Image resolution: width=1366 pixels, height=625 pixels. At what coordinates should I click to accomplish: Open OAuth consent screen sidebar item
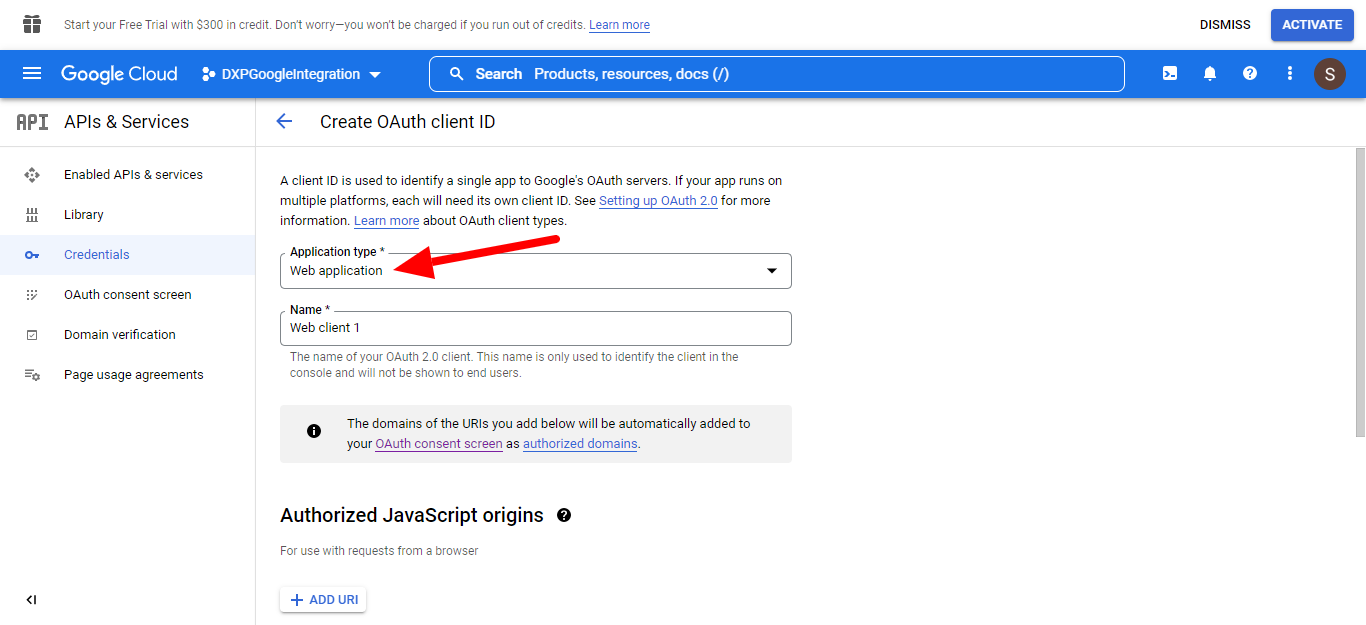coord(127,294)
